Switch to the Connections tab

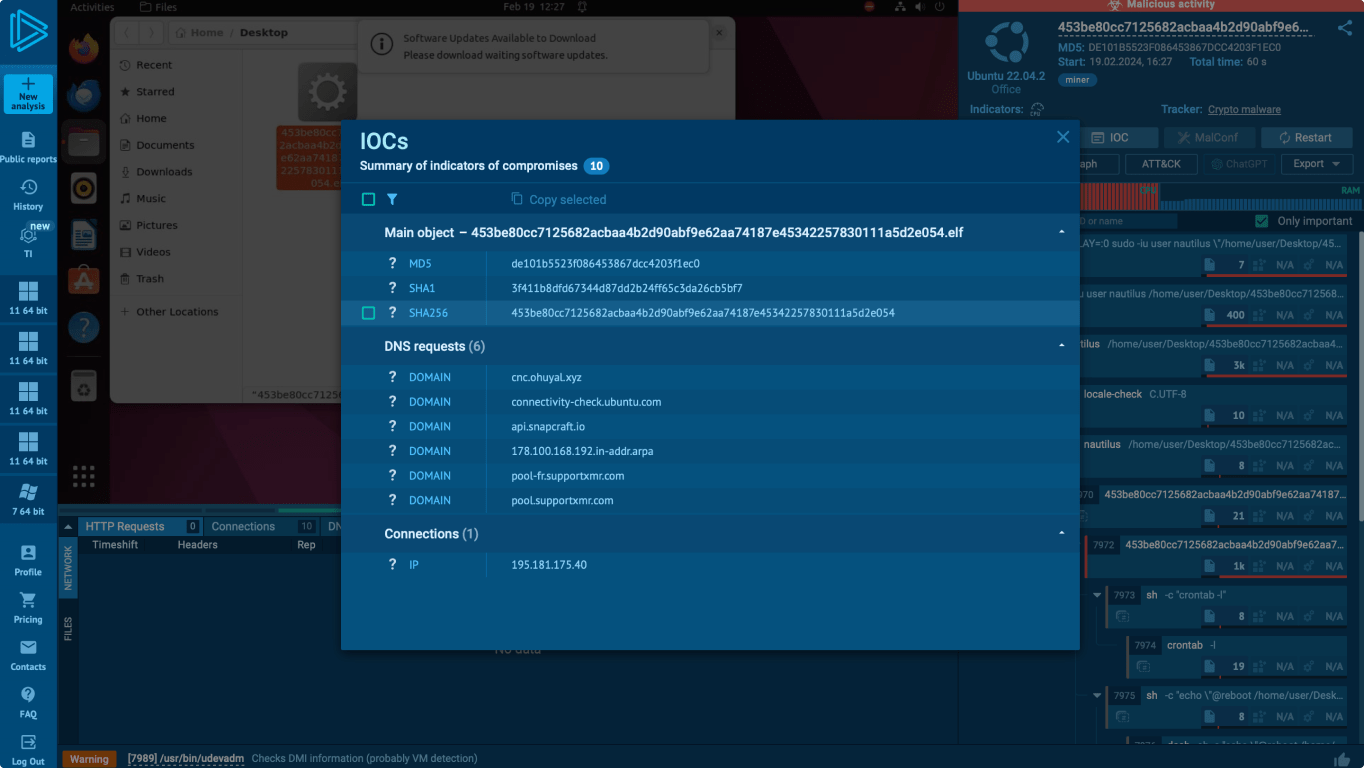243,526
